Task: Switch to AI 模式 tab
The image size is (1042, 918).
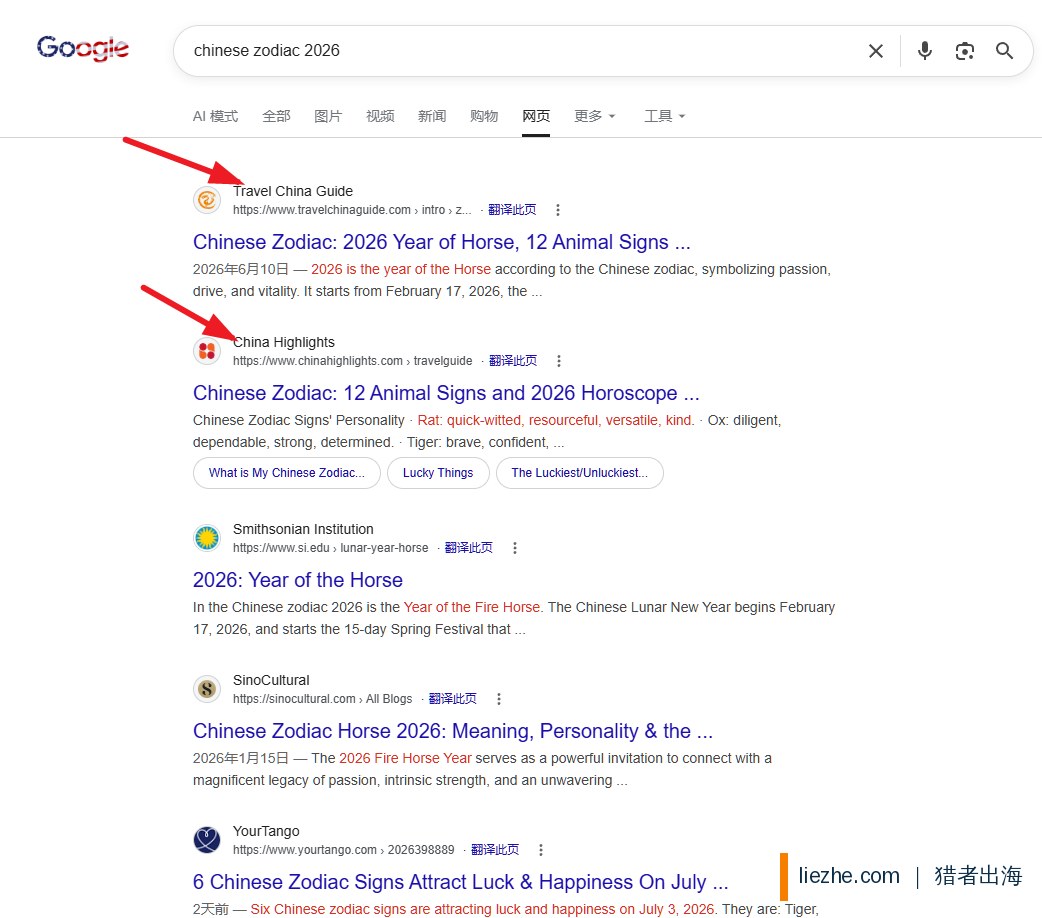Action: click(215, 116)
